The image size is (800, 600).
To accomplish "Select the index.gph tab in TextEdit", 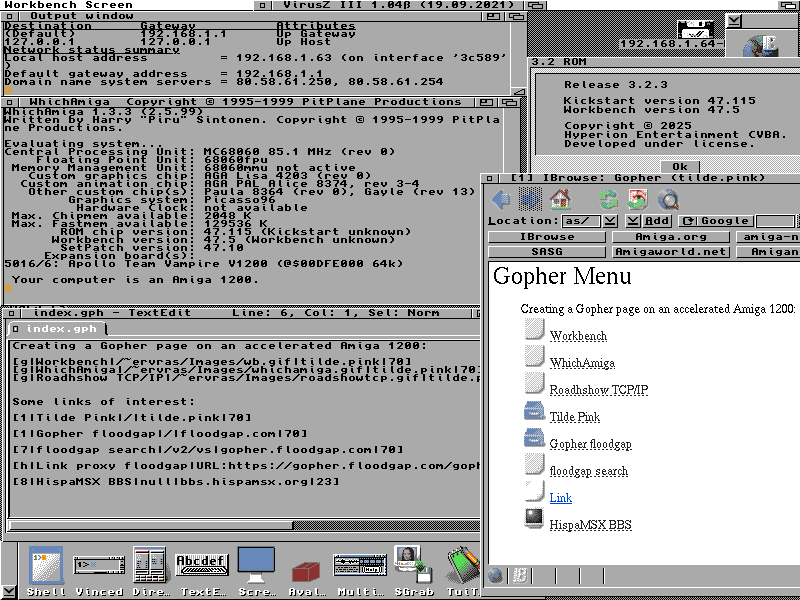I will coord(57,329).
